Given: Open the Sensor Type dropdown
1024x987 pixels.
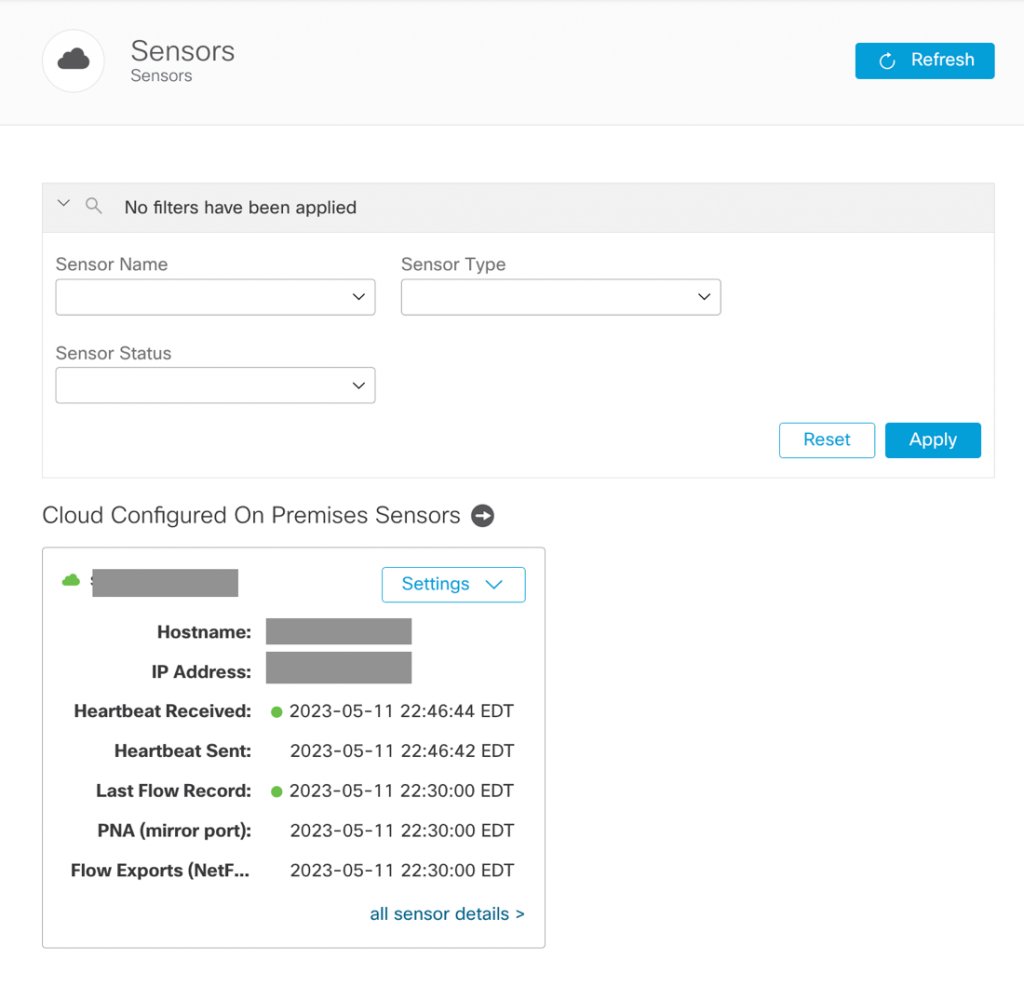Looking at the screenshot, I should click(x=560, y=297).
